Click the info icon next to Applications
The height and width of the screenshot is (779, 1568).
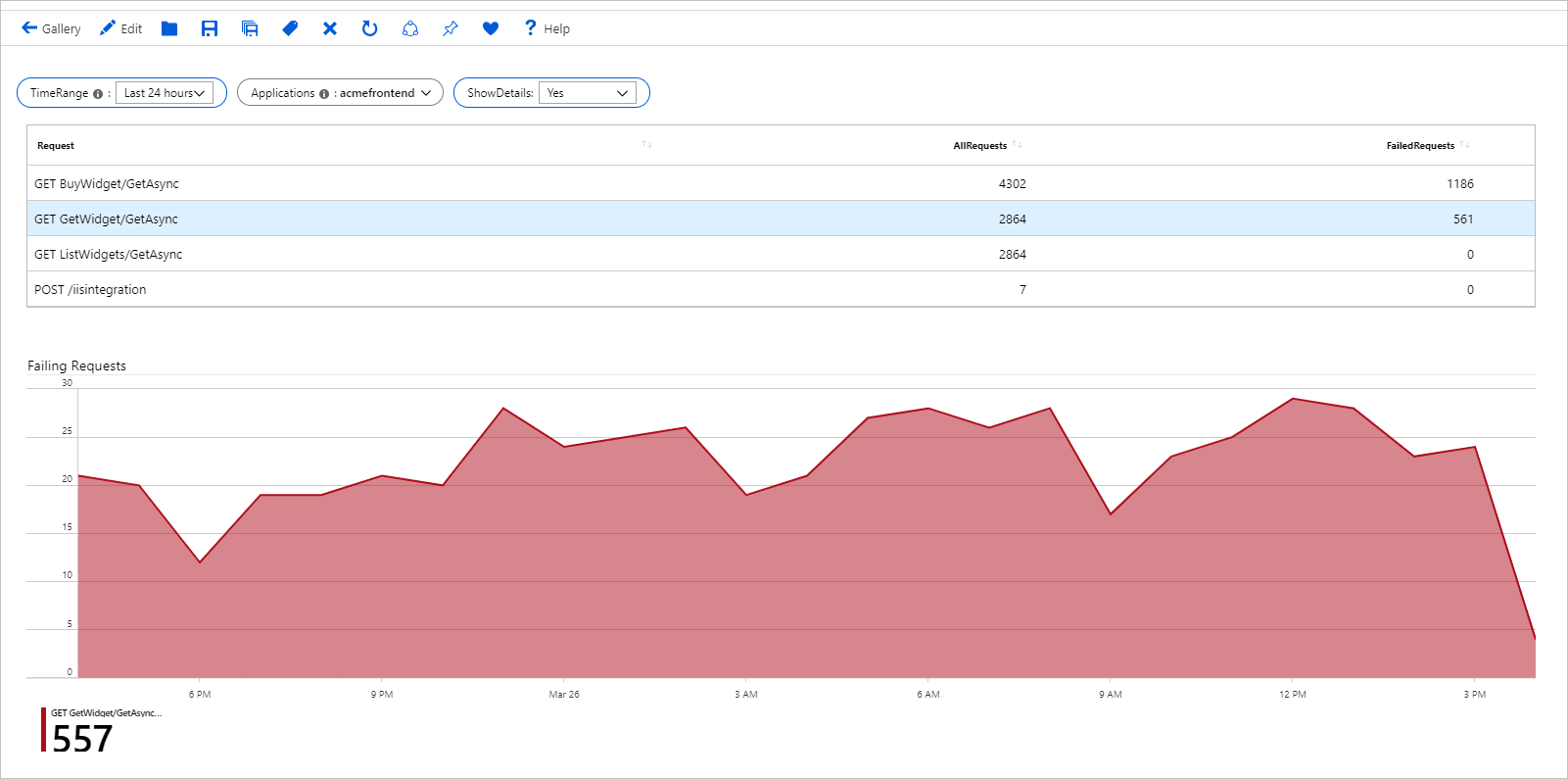pyautogui.click(x=324, y=94)
